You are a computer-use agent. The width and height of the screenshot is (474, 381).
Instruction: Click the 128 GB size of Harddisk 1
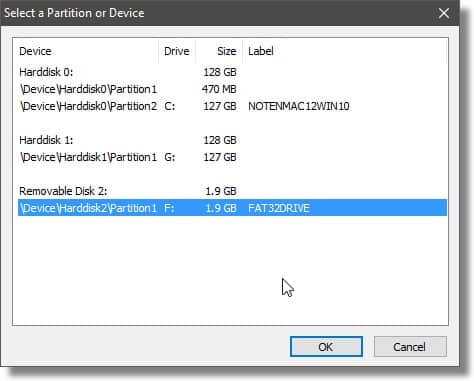tap(220, 140)
